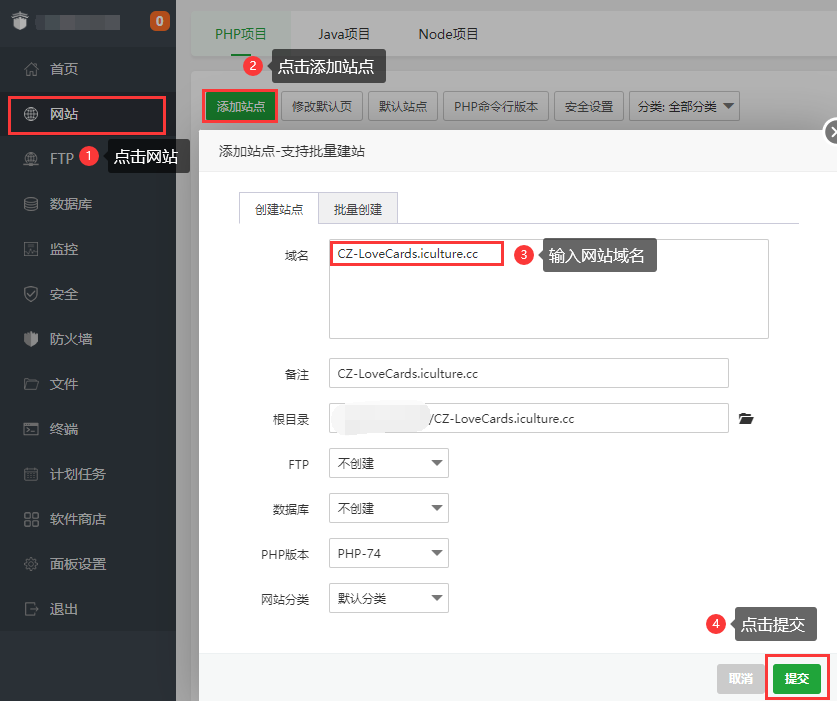Click the 取消 button

click(x=741, y=679)
